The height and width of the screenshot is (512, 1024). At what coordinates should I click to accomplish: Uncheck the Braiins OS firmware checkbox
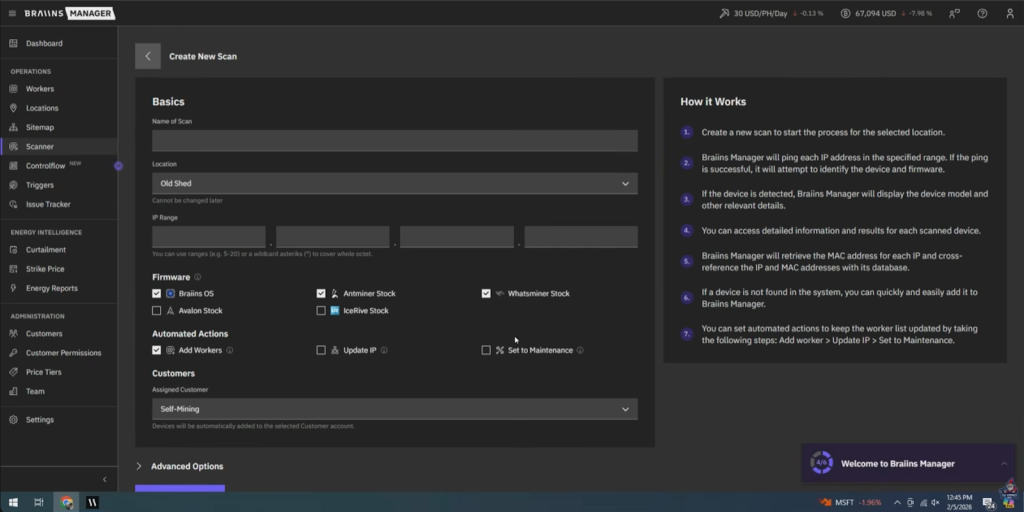tap(157, 294)
